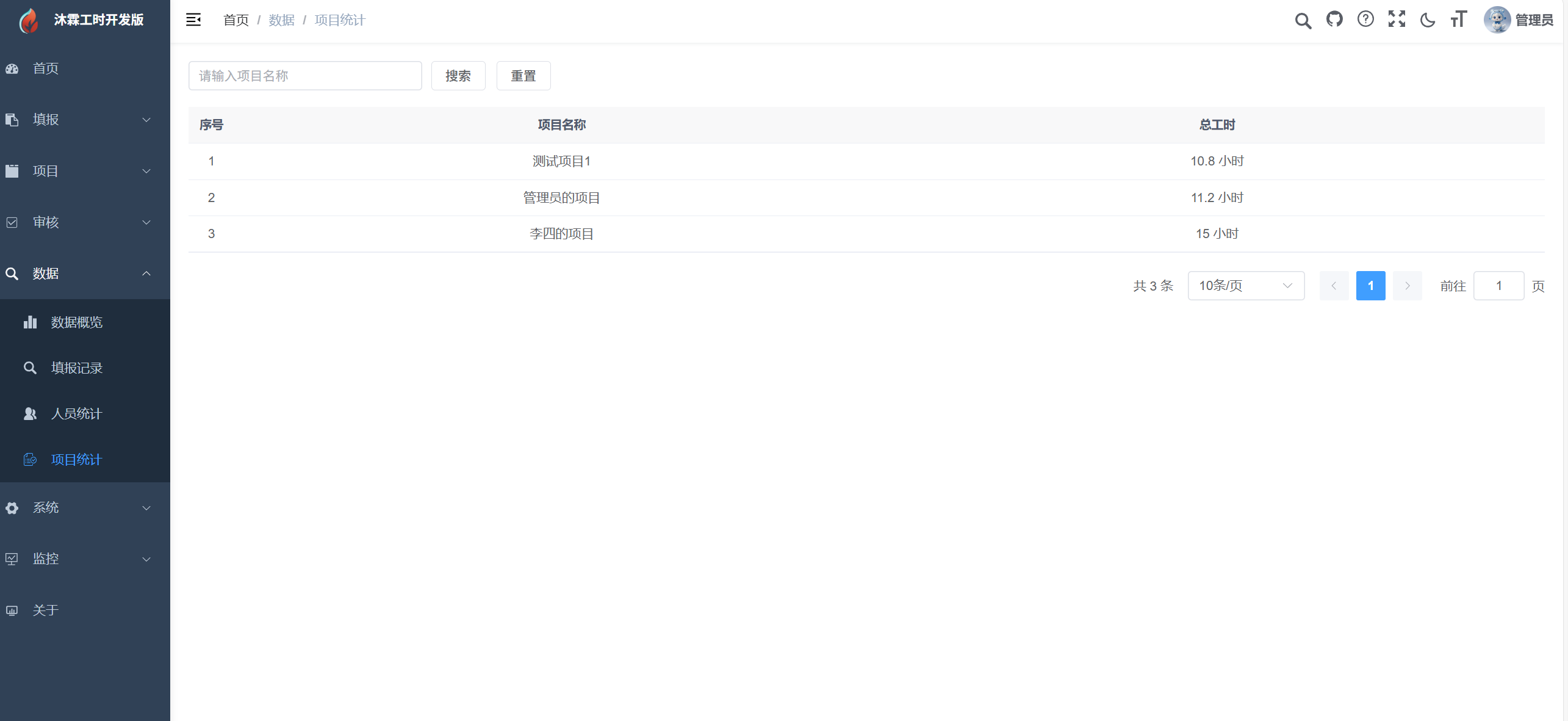Viewport: 1568px width, 721px height.
Task: Navigate to 首页 via breadcrumb
Action: pyautogui.click(x=236, y=20)
